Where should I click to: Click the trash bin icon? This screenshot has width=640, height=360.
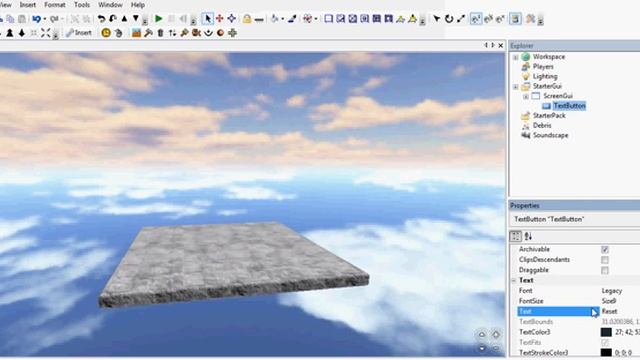point(160,33)
